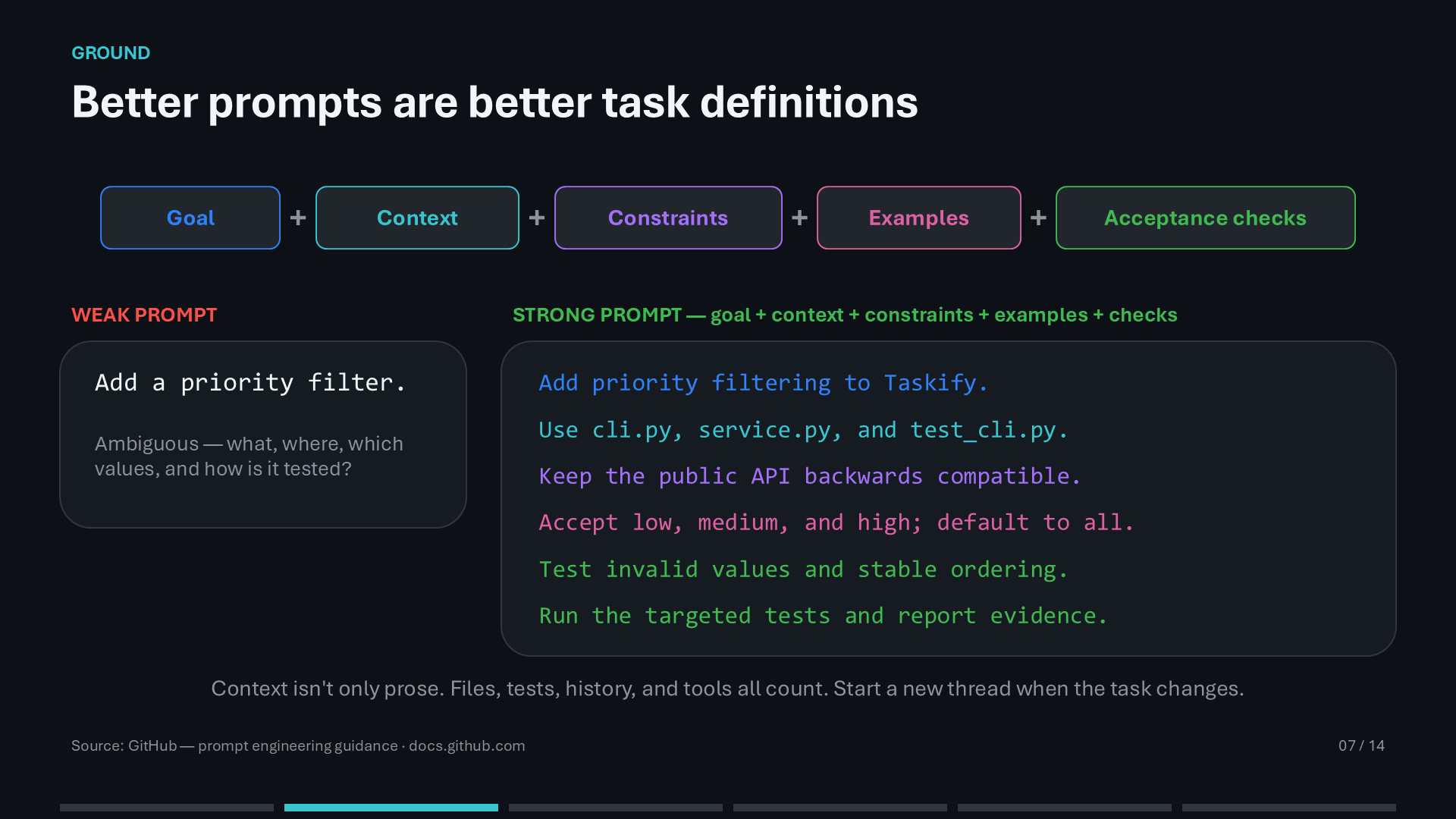This screenshot has width=1456, height=819.
Task: Click the Acceptance checks box
Action: tap(1205, 218)
